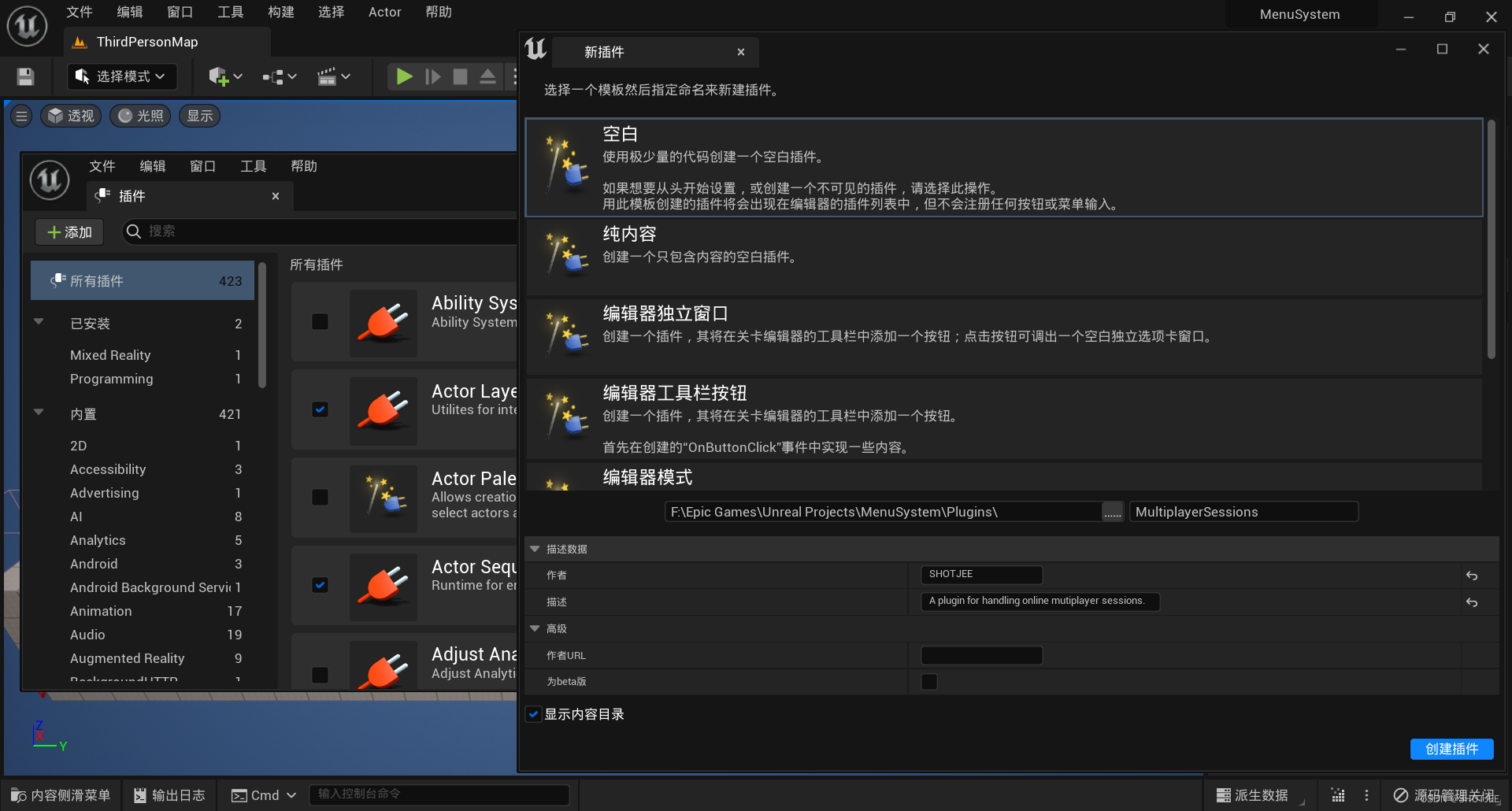
Task: Open the 输出日志 output log
Action: (x=169, y=794)
